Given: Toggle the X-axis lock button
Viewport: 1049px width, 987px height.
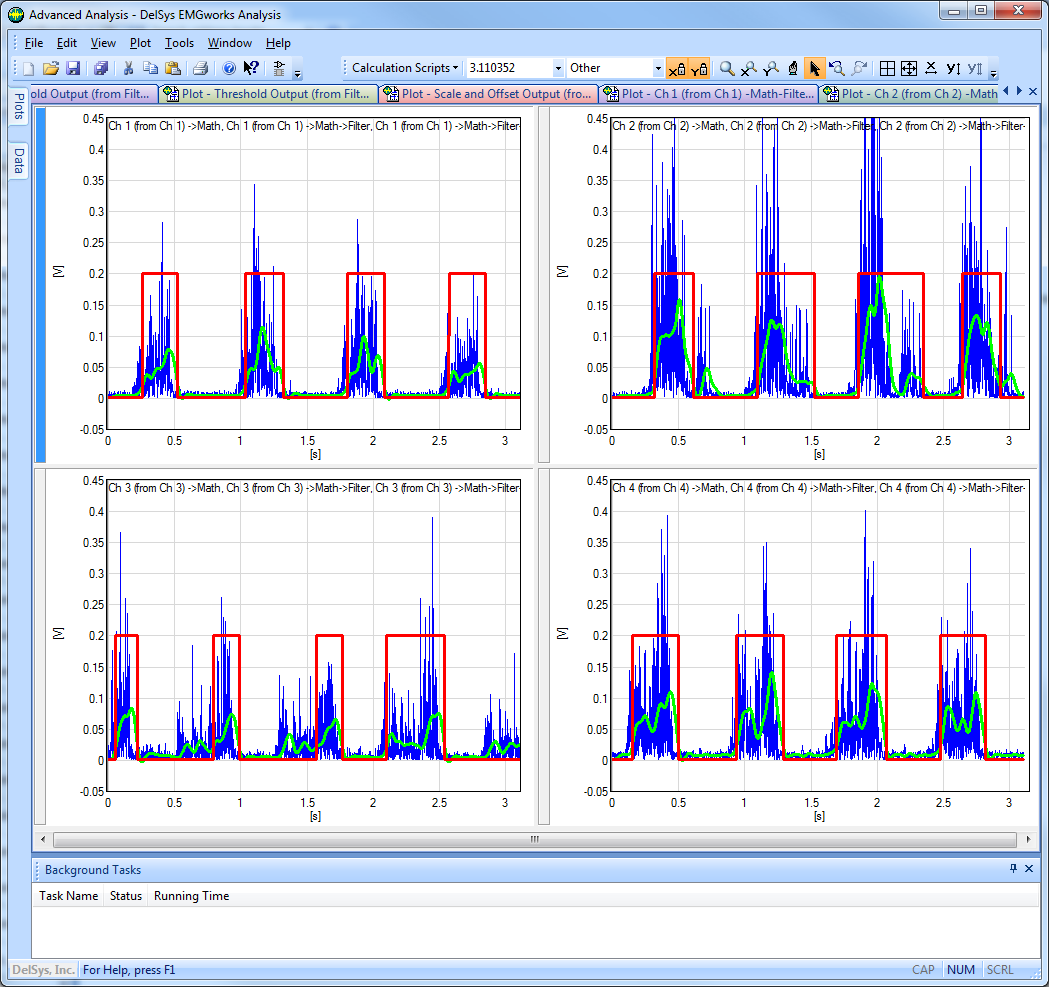Looking at the screenshot, I should pyautogui.click(x=677, y=69).
